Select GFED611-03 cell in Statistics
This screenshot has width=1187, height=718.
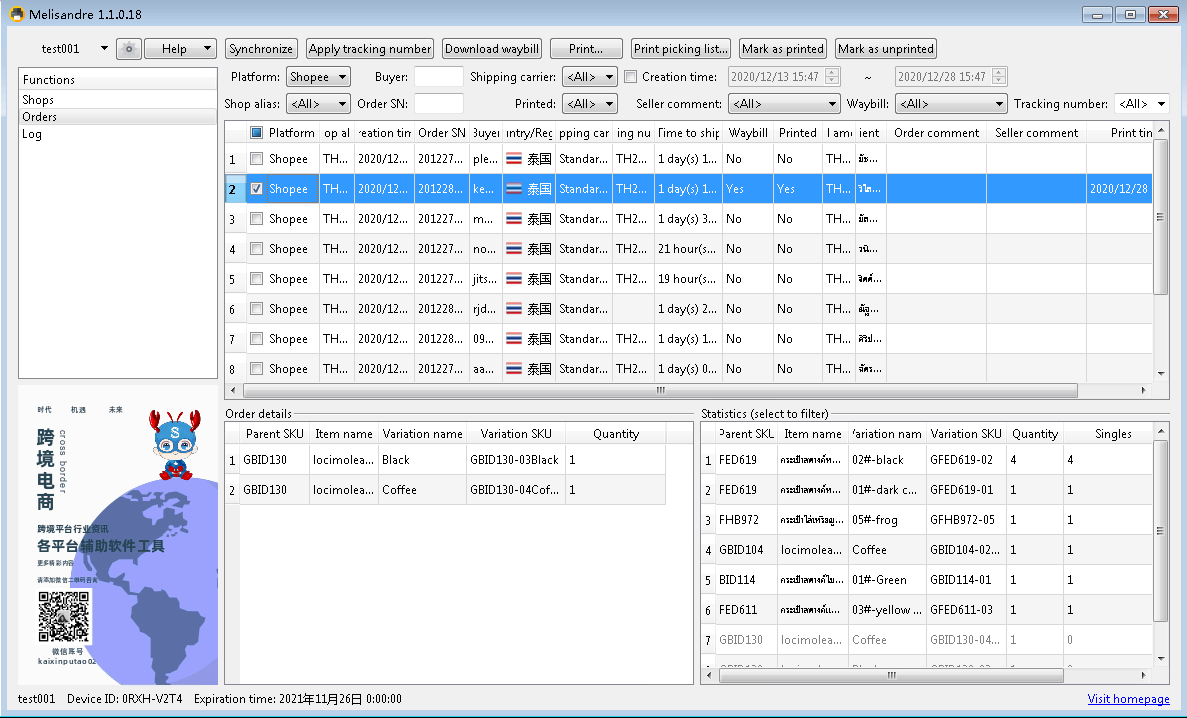966,610
